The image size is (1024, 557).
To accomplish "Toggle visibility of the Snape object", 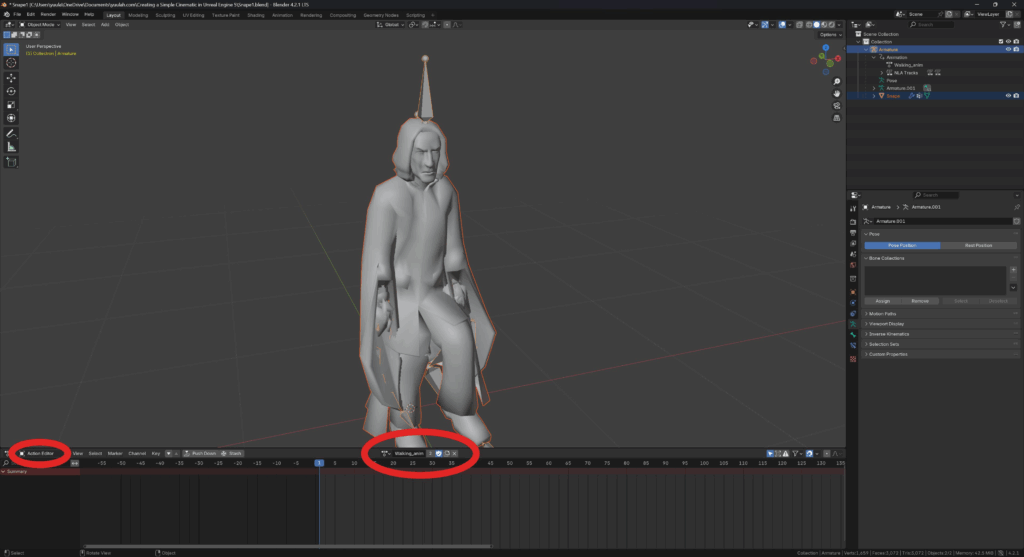I will tap(1007, 96).
